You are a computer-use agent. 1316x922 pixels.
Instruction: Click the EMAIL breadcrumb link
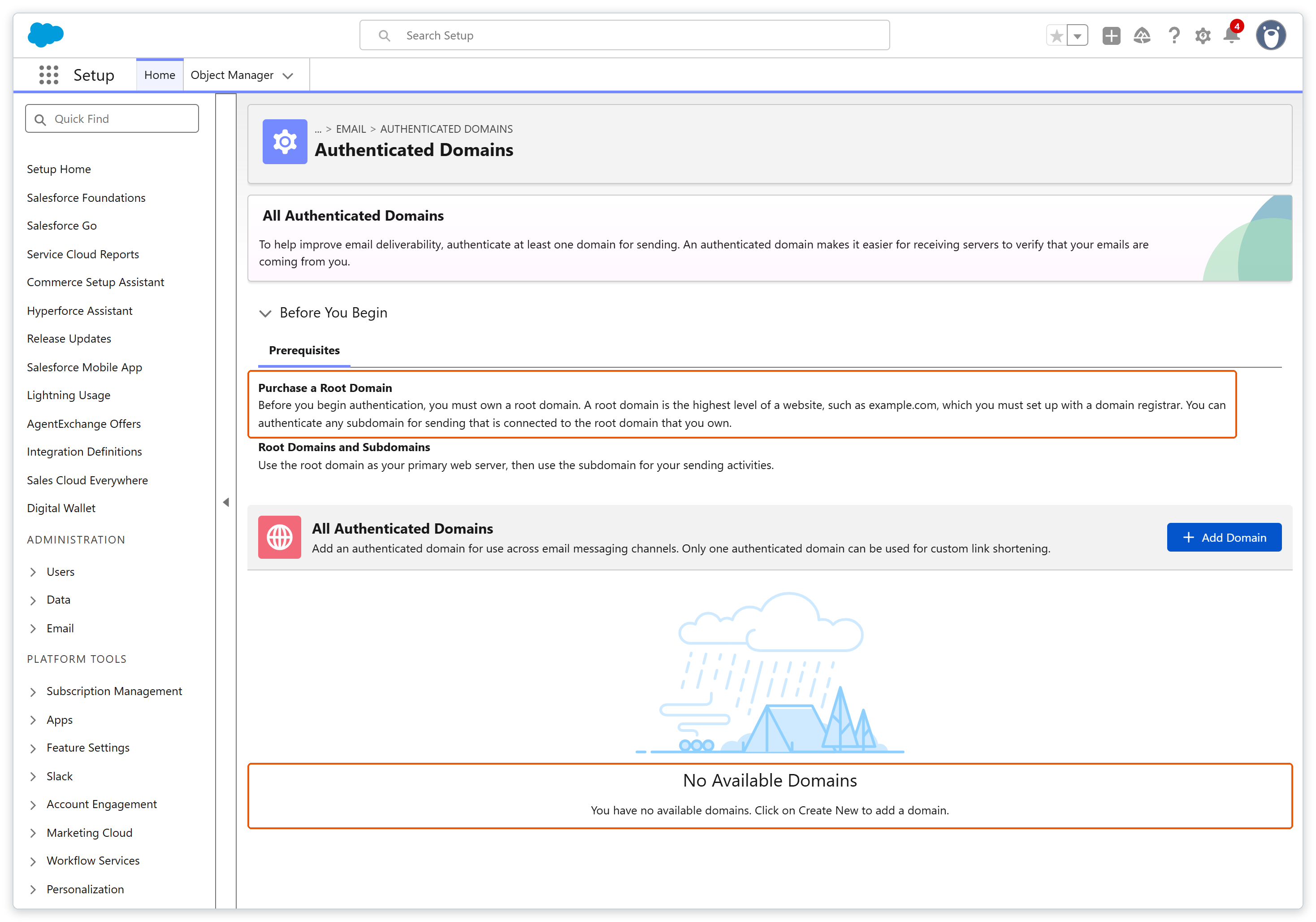coord(351,129)
